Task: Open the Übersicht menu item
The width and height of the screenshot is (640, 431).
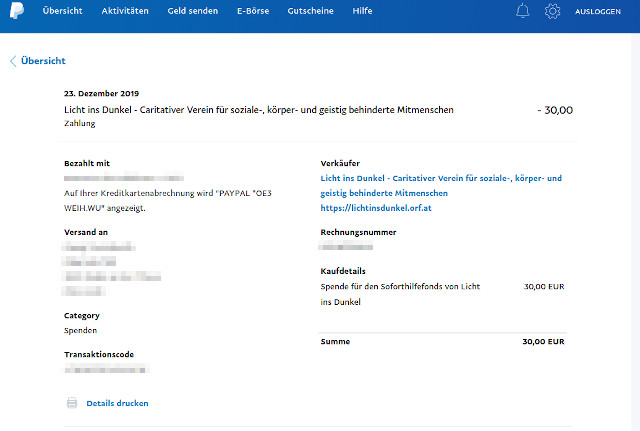Action: (62, 11)
